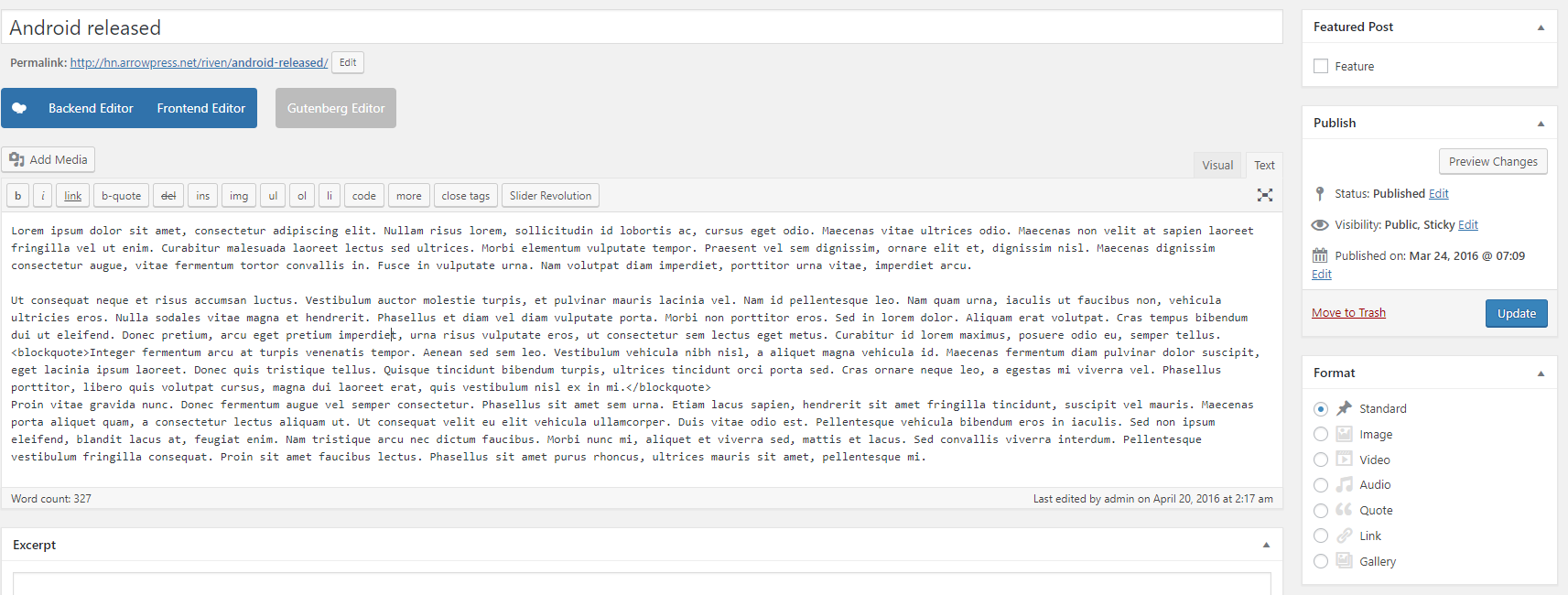1568x595 pixels.
Task: Click the Standard format pin icon
Action: tap(1344, 408)
